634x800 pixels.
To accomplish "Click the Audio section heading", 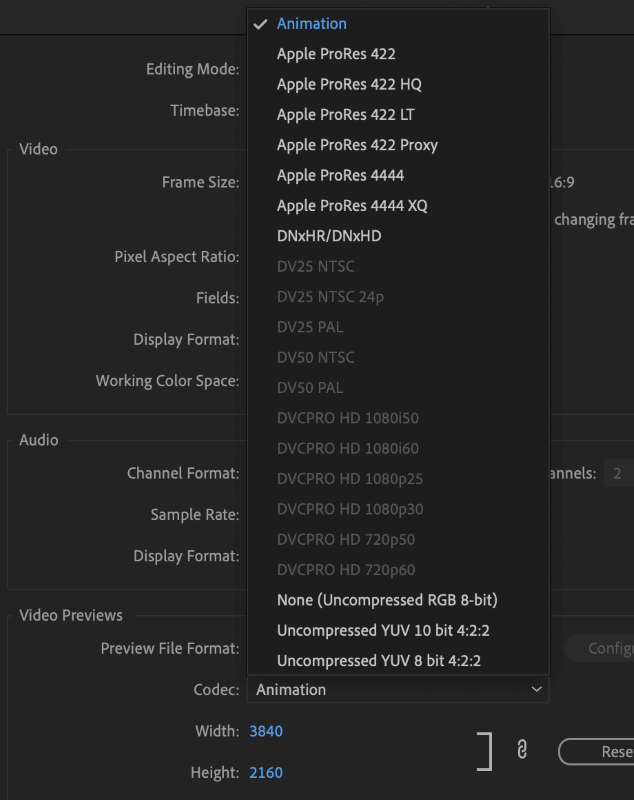I will coord(39,440).
